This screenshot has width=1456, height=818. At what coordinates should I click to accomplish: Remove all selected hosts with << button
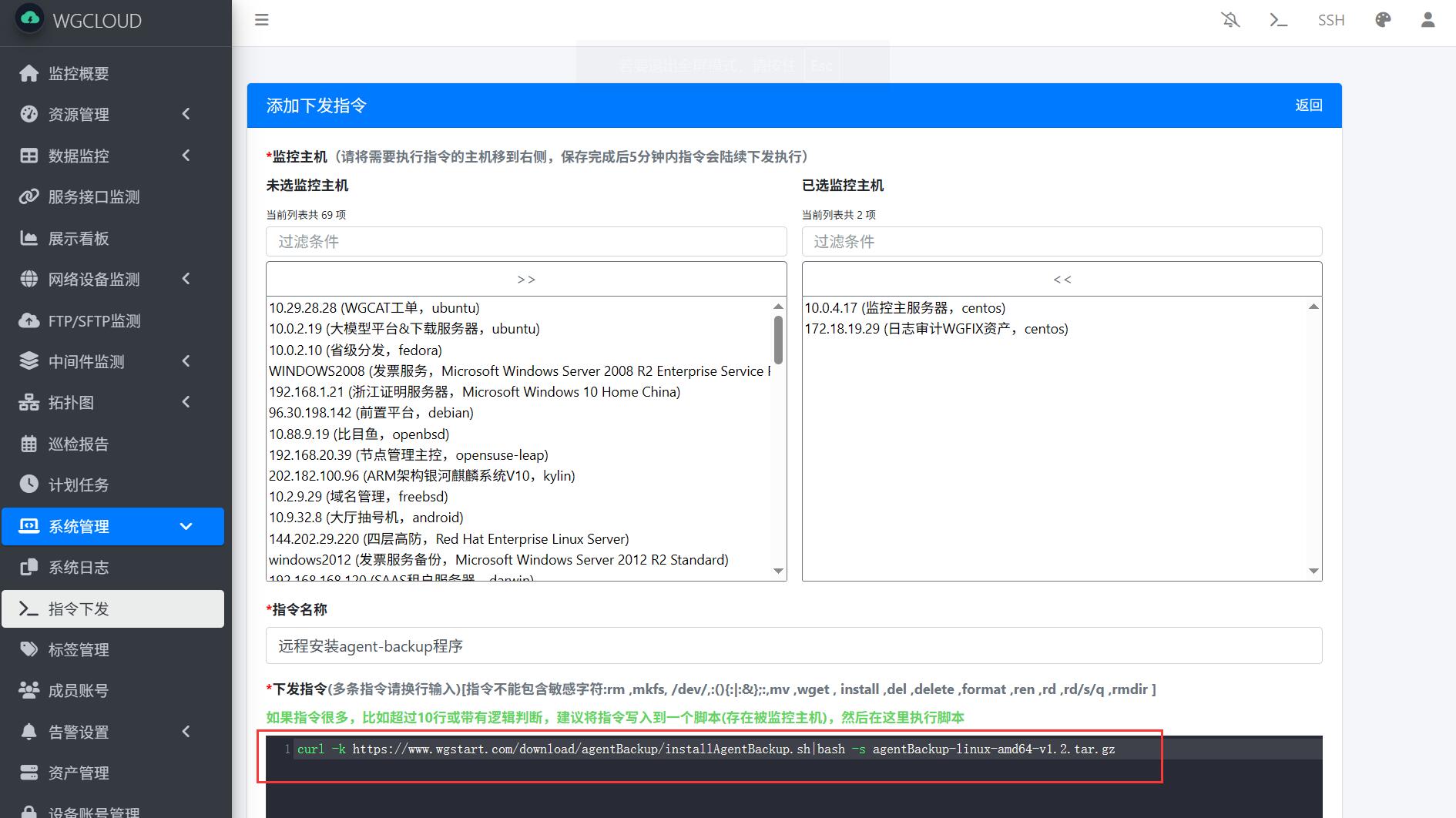tap(1062, 280)
